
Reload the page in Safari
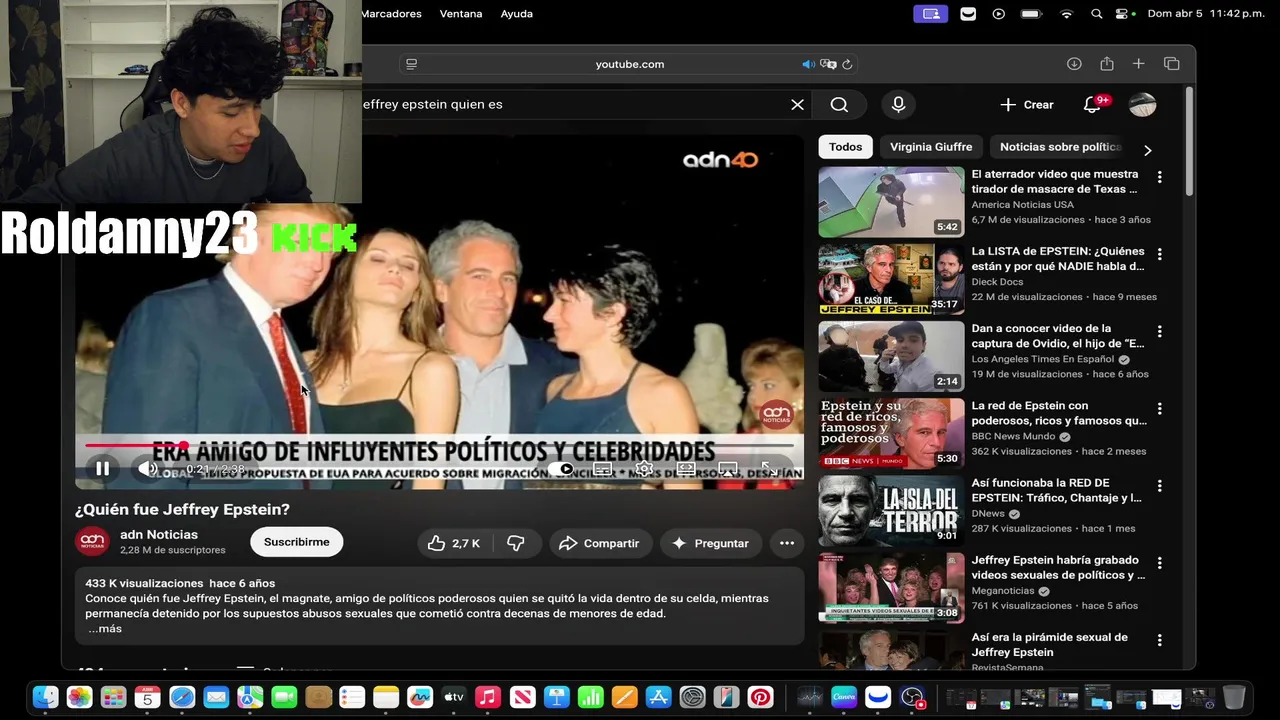coord(847,64)
